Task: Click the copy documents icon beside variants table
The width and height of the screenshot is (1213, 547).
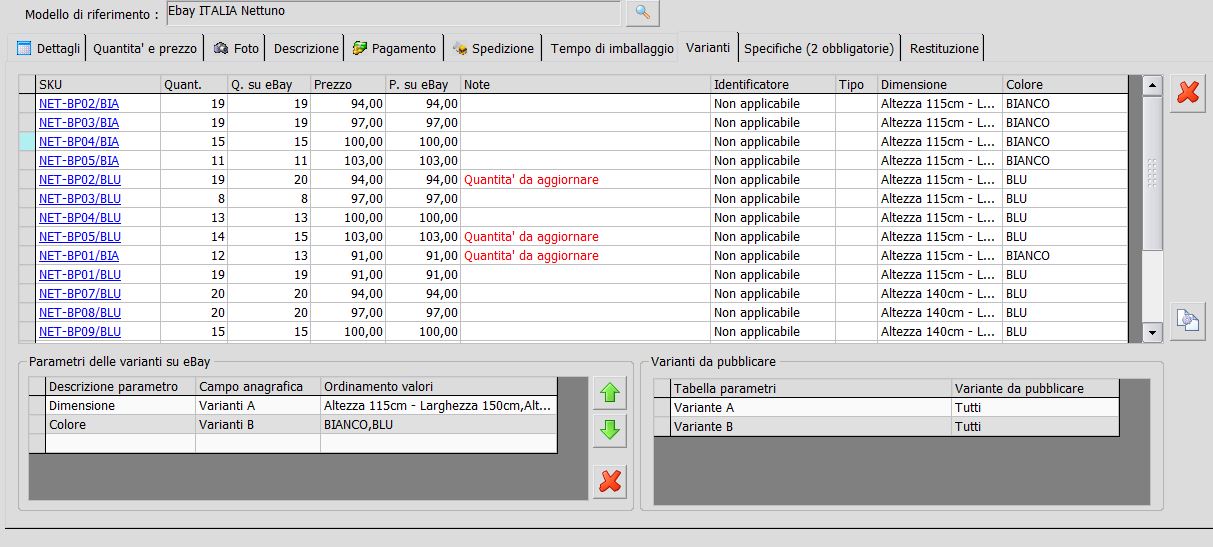Action: click(x=1188, y=321)
